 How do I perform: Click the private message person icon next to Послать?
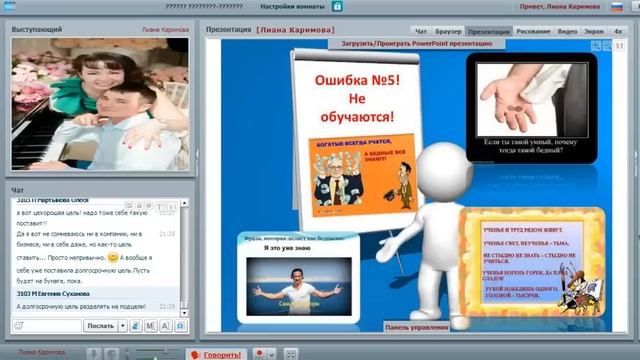point(136,326)
